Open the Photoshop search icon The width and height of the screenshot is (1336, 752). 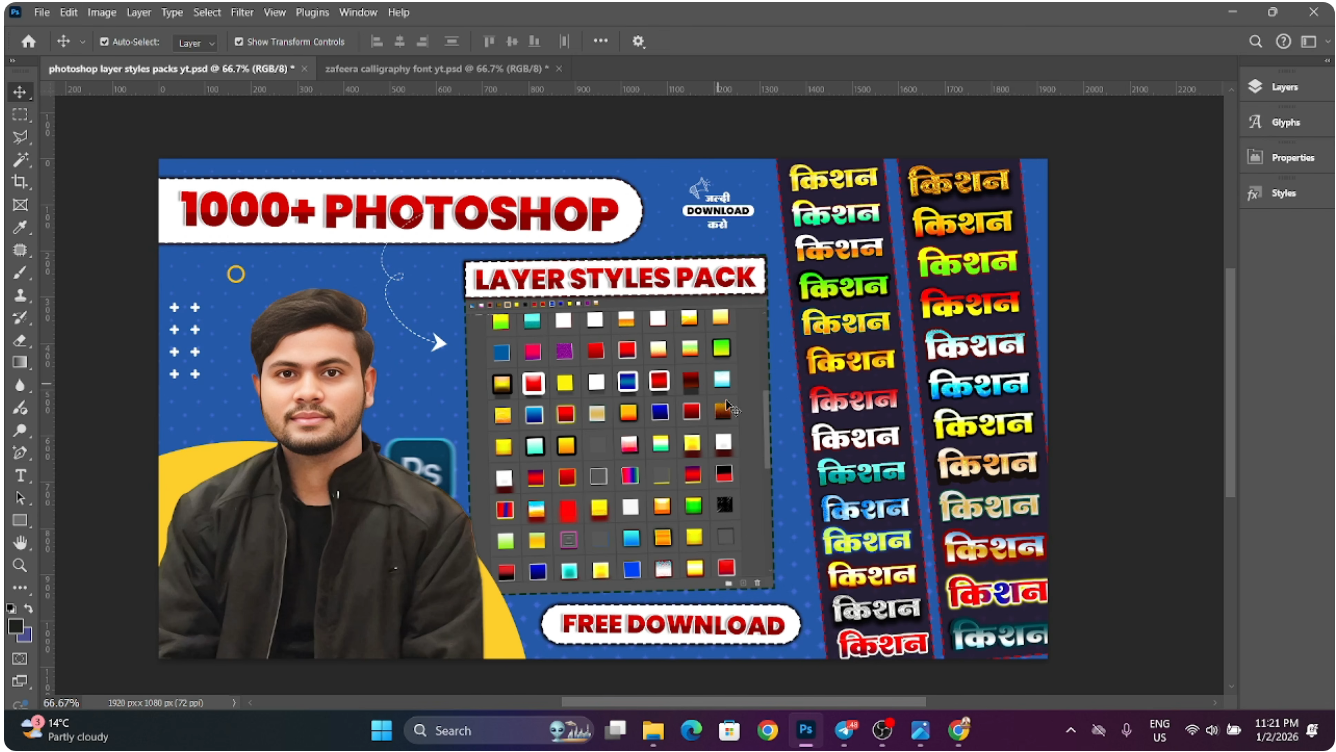click(1256, 42)
